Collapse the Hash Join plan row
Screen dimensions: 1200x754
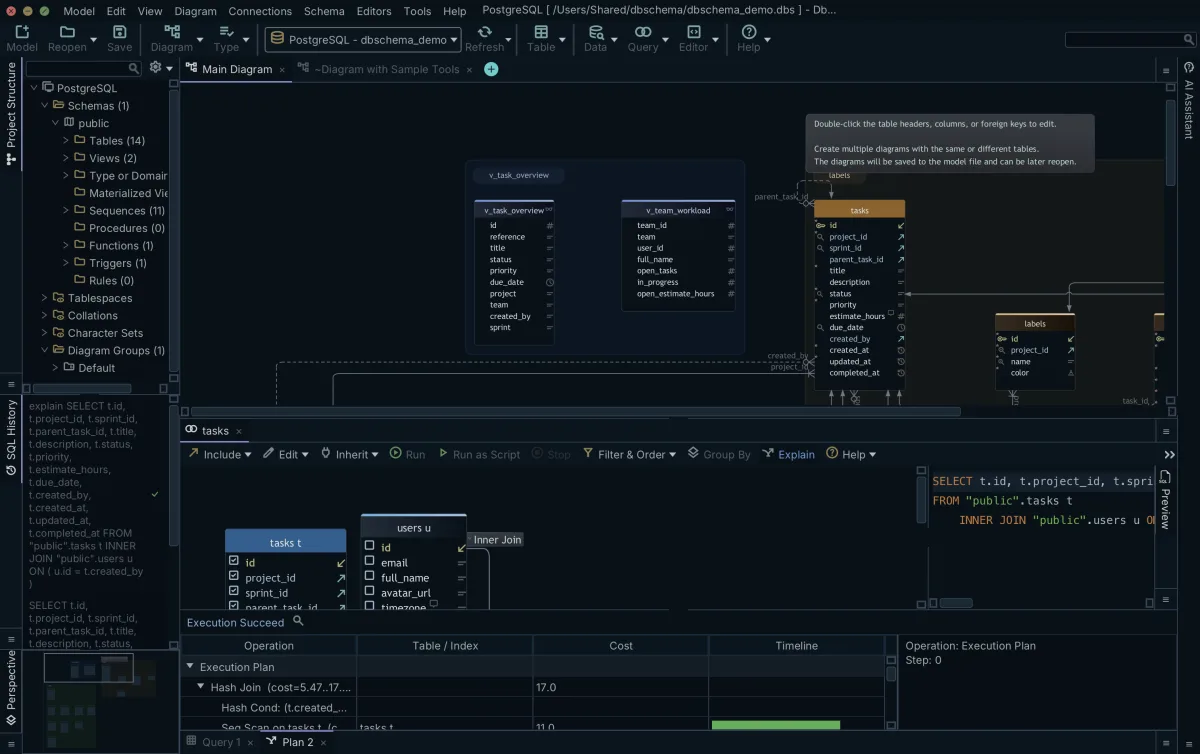click(x=201, y=687)
